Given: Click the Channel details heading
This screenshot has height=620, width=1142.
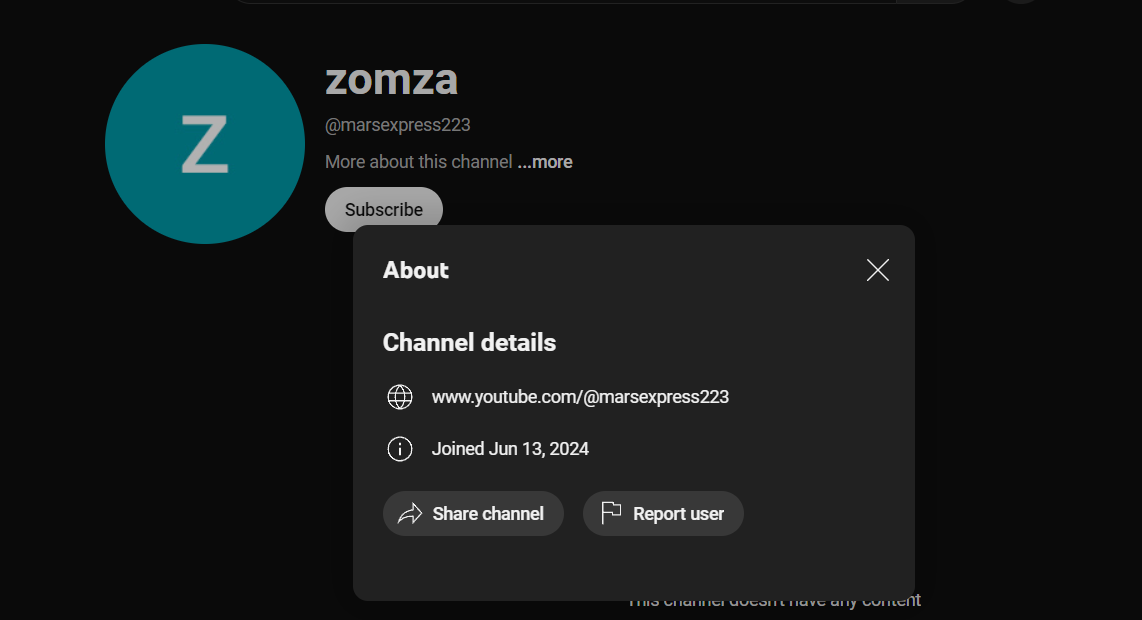Looking at the screenshot, I should point(469,342).
